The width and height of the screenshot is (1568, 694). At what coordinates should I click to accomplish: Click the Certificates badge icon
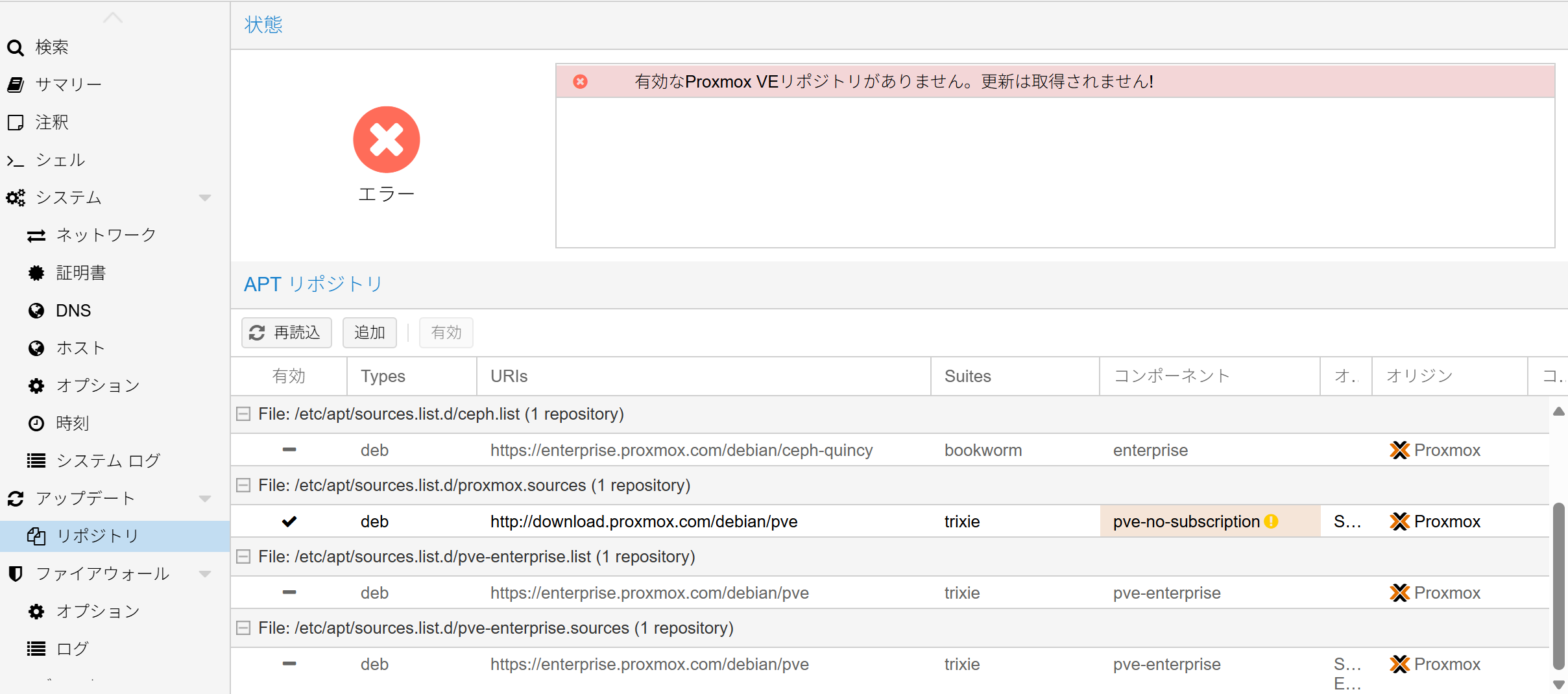pos(36,273)
